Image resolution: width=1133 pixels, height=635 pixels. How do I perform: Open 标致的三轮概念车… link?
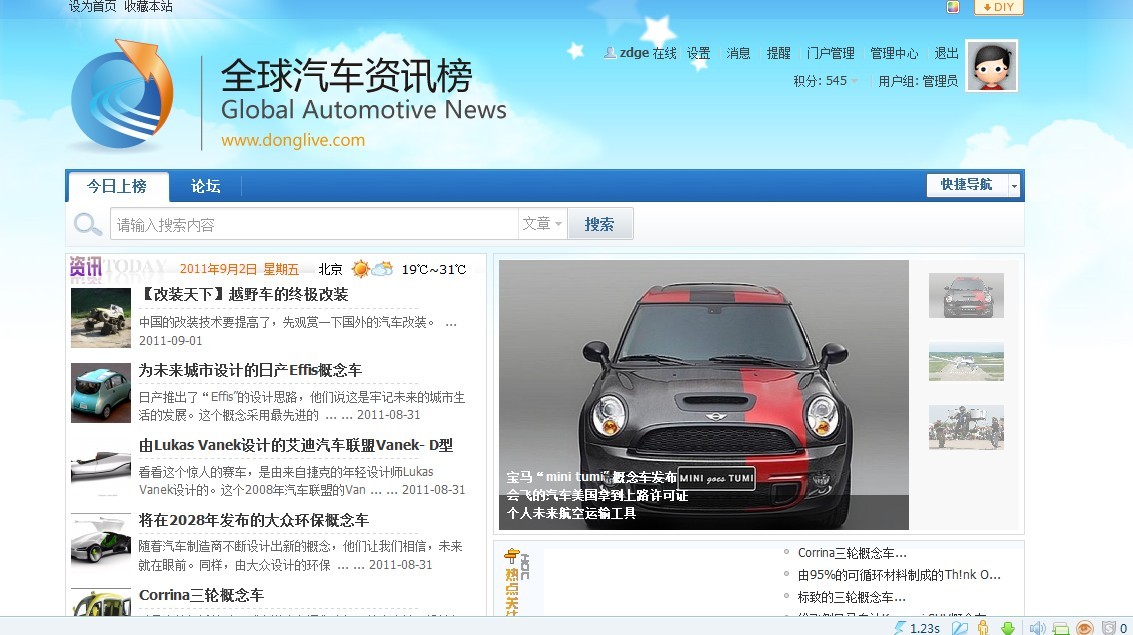point(851,597)
